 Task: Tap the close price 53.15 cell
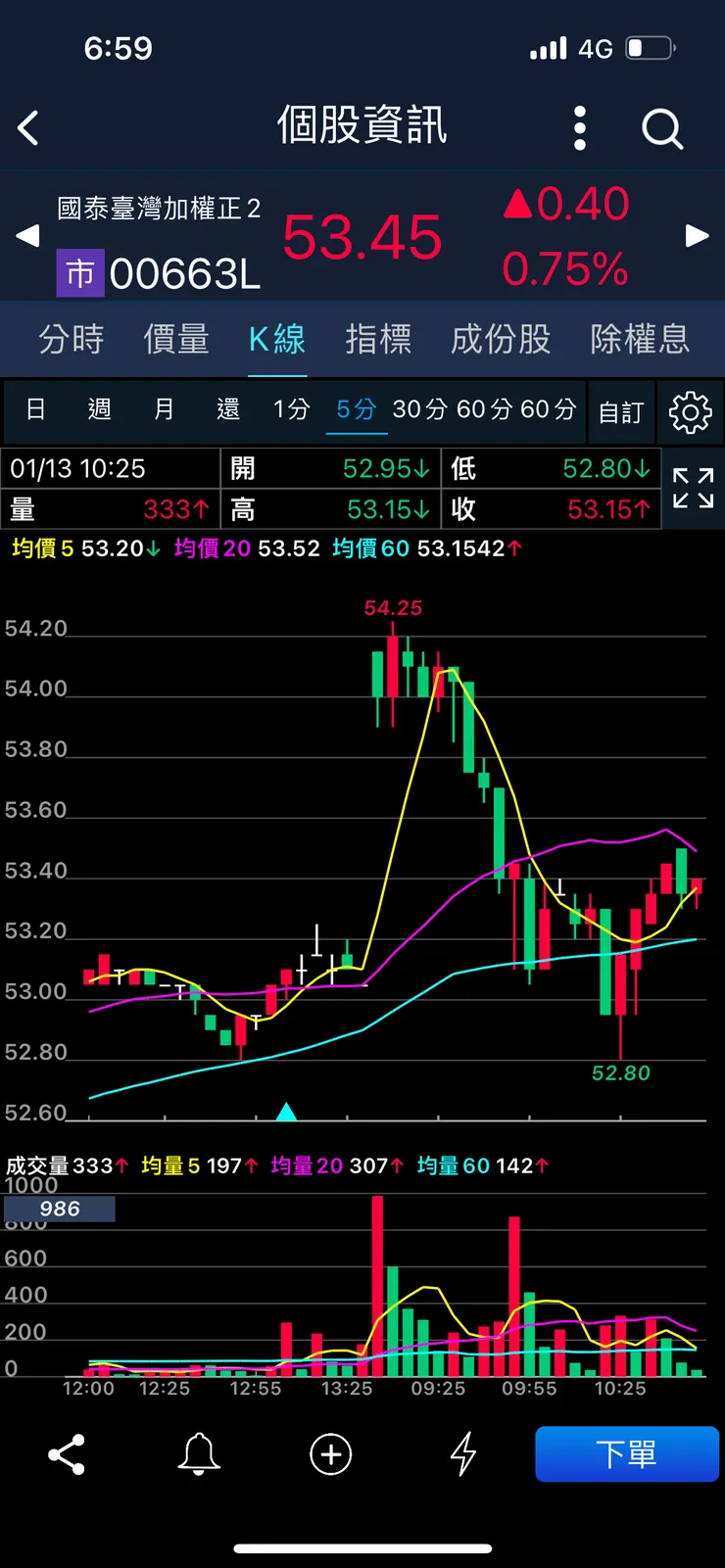coord(552,509)
